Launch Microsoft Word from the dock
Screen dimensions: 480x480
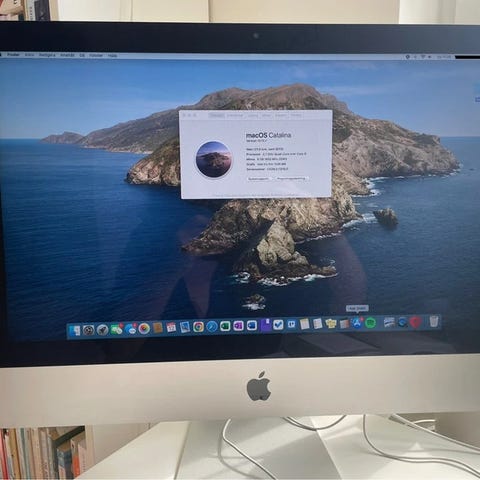[x=251, y=325]
